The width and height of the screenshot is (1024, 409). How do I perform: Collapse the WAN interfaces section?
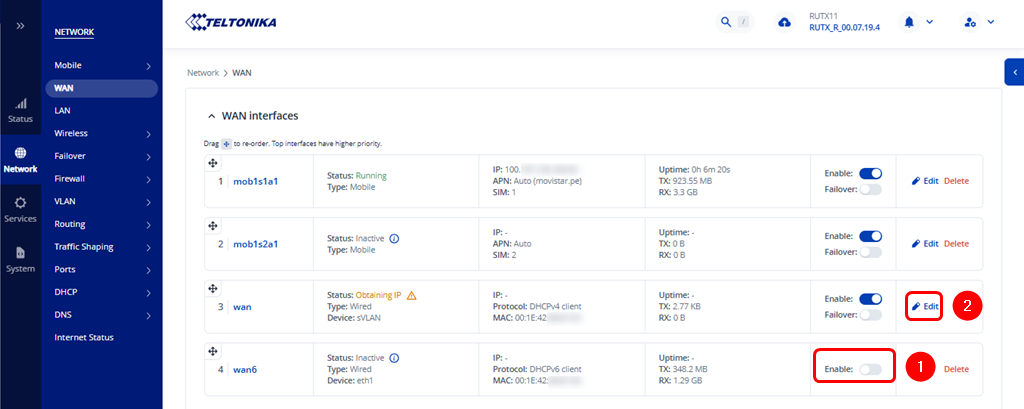tap(211, 116)
